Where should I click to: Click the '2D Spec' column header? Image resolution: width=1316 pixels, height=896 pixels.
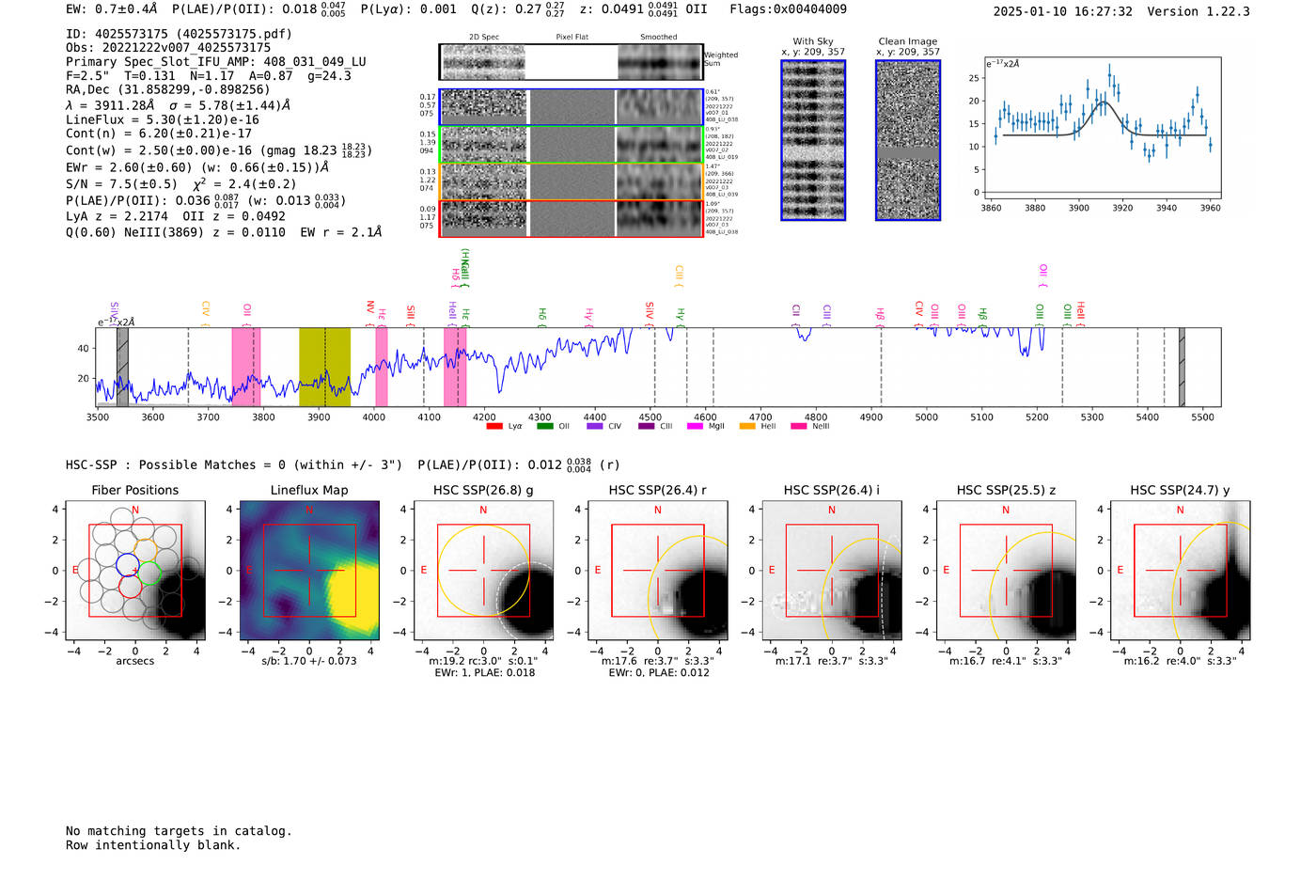[x=484, y=38]
